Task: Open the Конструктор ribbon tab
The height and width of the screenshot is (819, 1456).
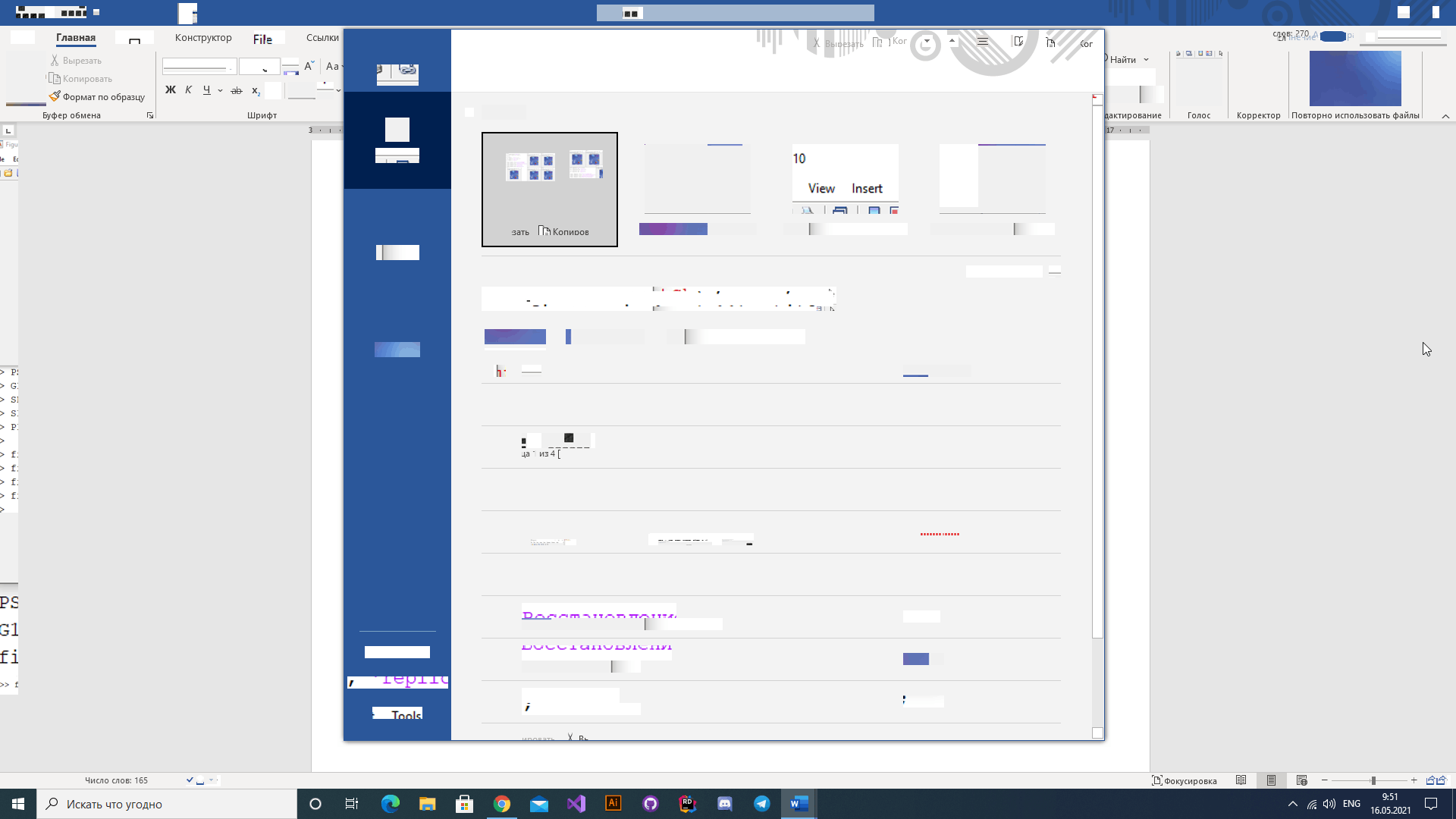Action: [203, 37]
